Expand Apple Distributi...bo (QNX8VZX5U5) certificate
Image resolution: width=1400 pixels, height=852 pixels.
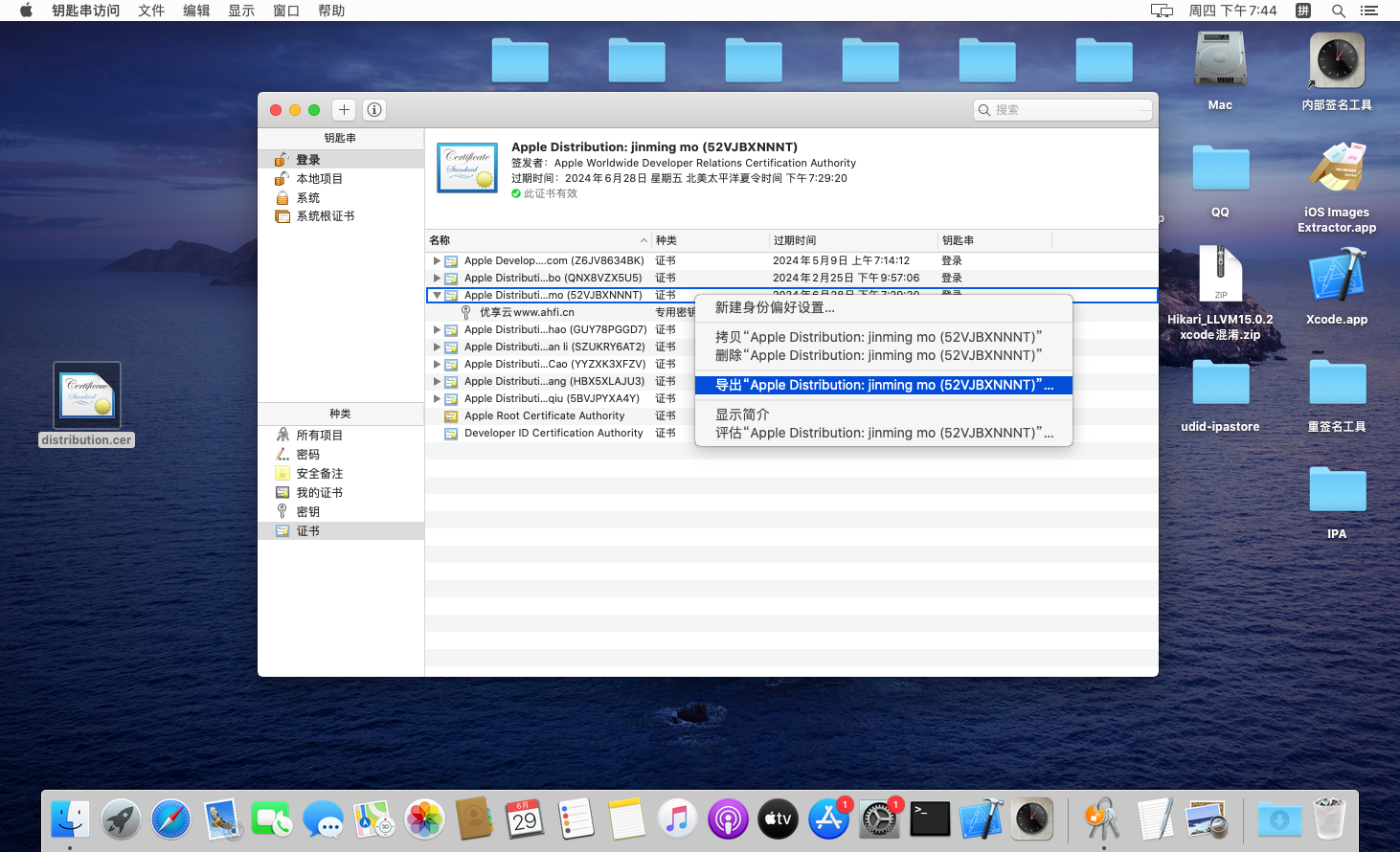point(437,278)
